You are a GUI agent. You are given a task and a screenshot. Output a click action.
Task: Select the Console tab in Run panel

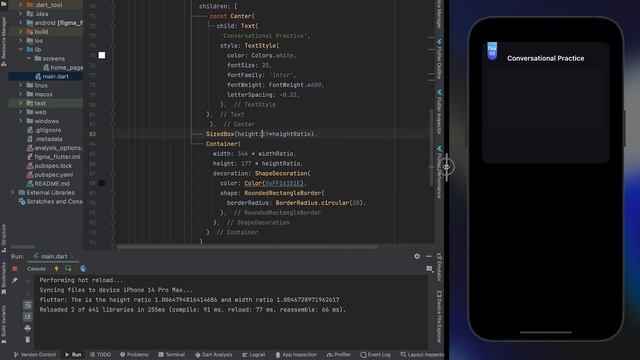click(36, 269)
